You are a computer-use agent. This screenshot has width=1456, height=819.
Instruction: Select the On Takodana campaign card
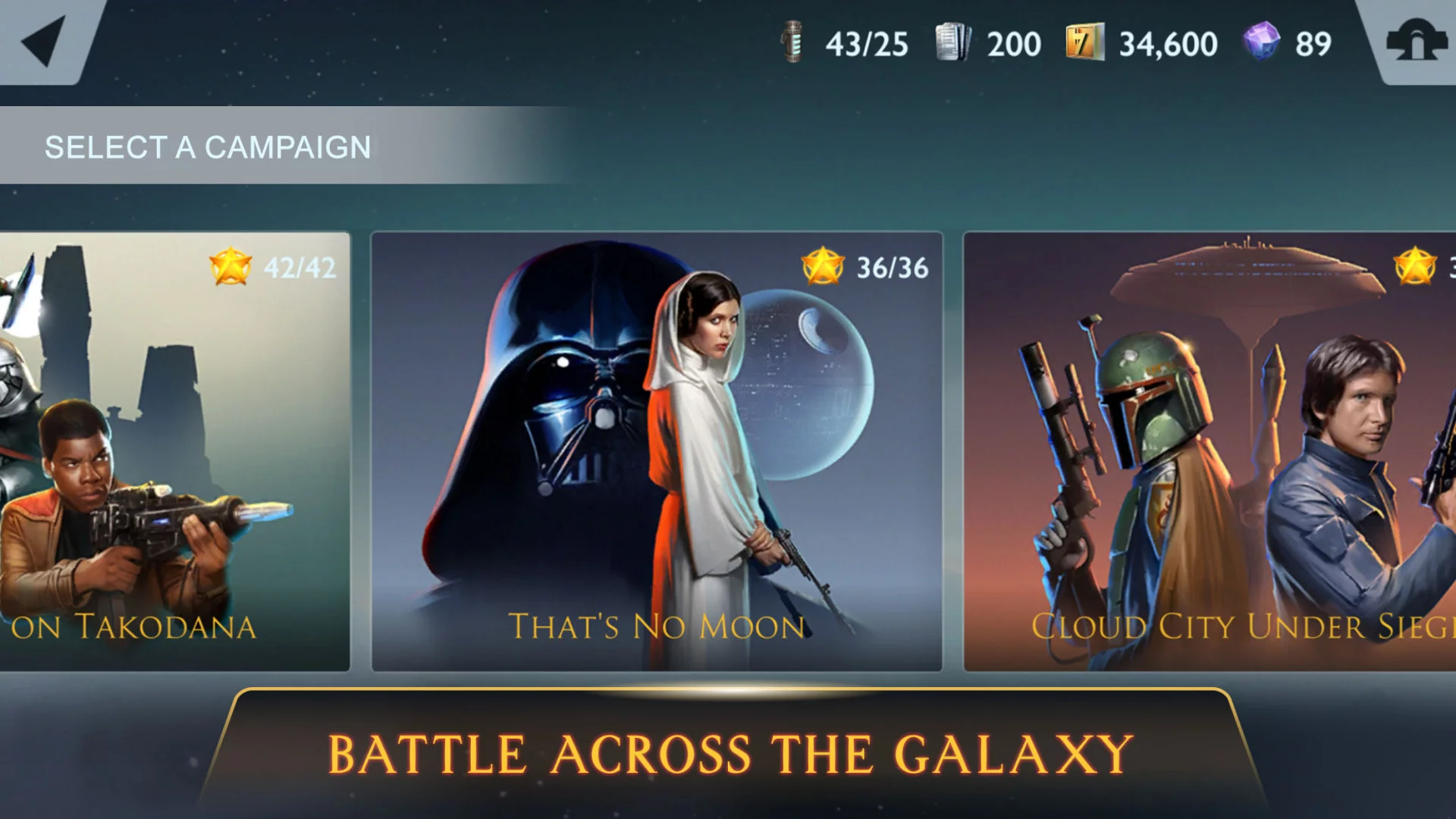point(174,451)
